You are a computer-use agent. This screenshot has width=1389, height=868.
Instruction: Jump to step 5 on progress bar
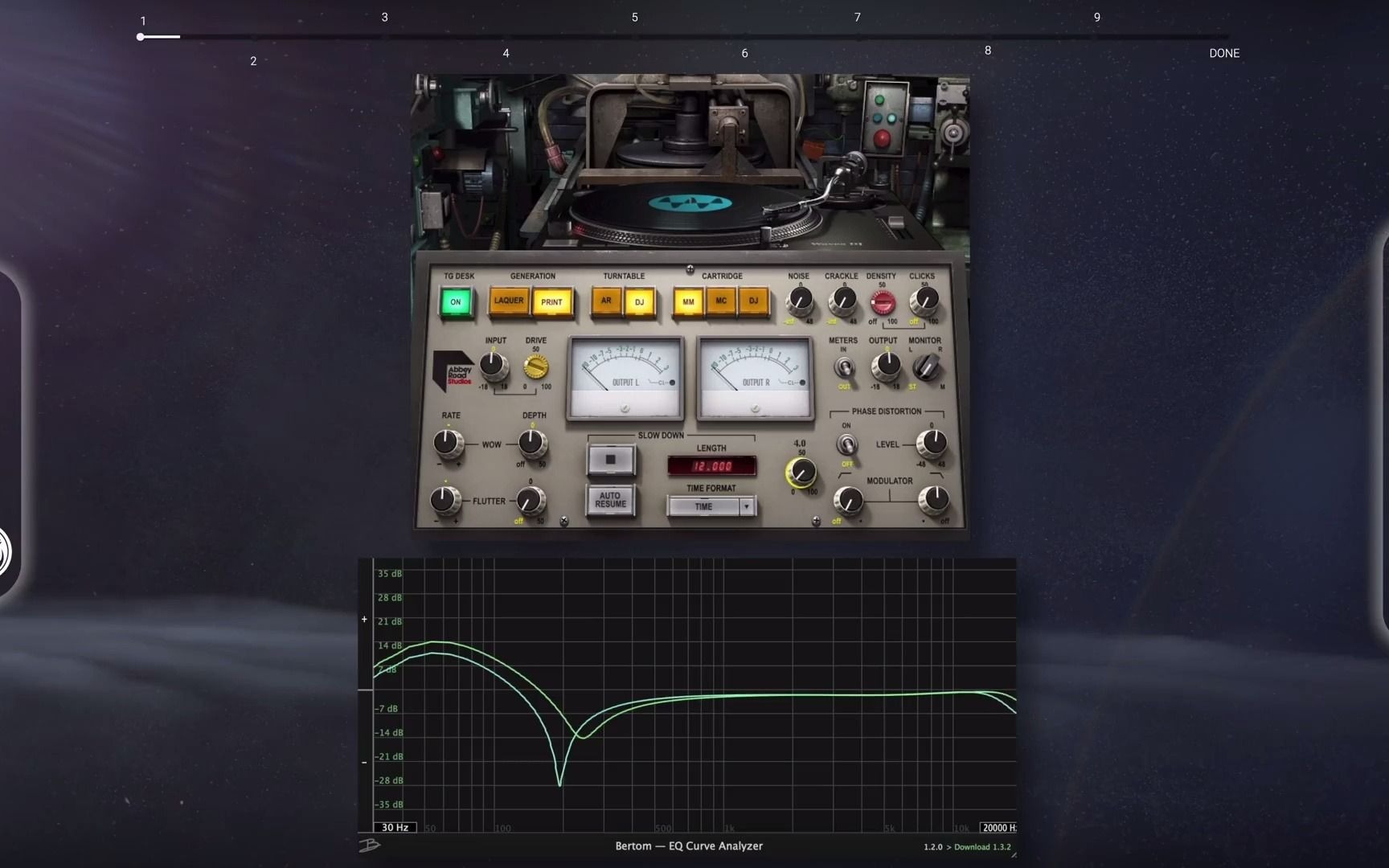pyautogui.click(x=634, y=17)
